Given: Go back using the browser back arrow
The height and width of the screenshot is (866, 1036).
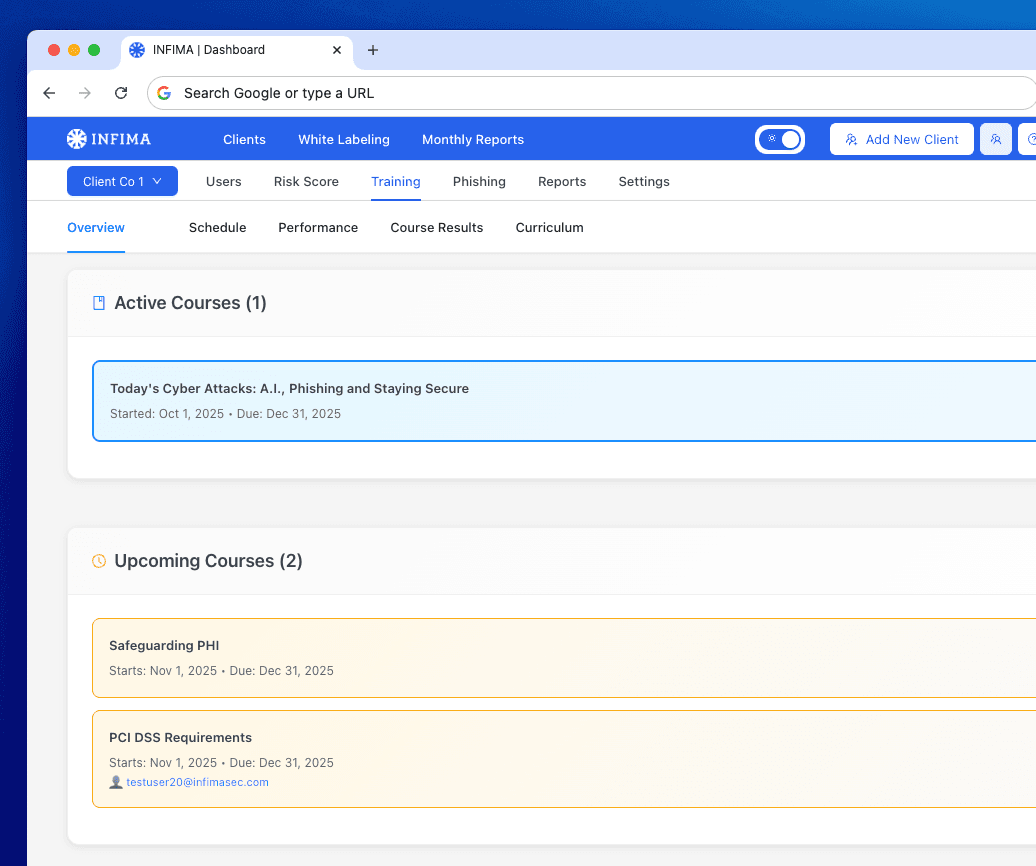Looking at the screenshot, I should (x=49, y=93).
